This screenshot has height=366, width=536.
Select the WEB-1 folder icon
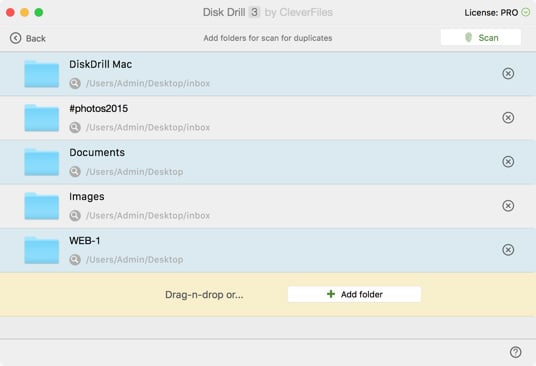click(41, 250)
